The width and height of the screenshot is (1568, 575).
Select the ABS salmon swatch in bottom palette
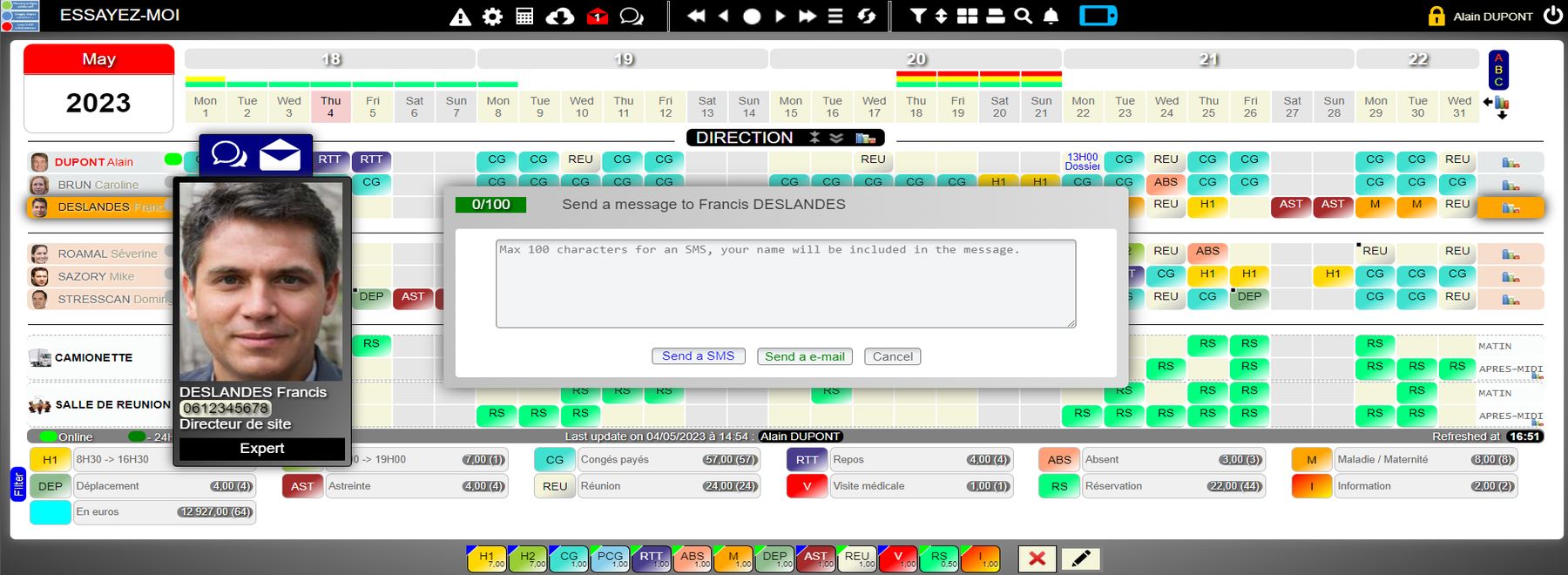(x=693, y=558)
